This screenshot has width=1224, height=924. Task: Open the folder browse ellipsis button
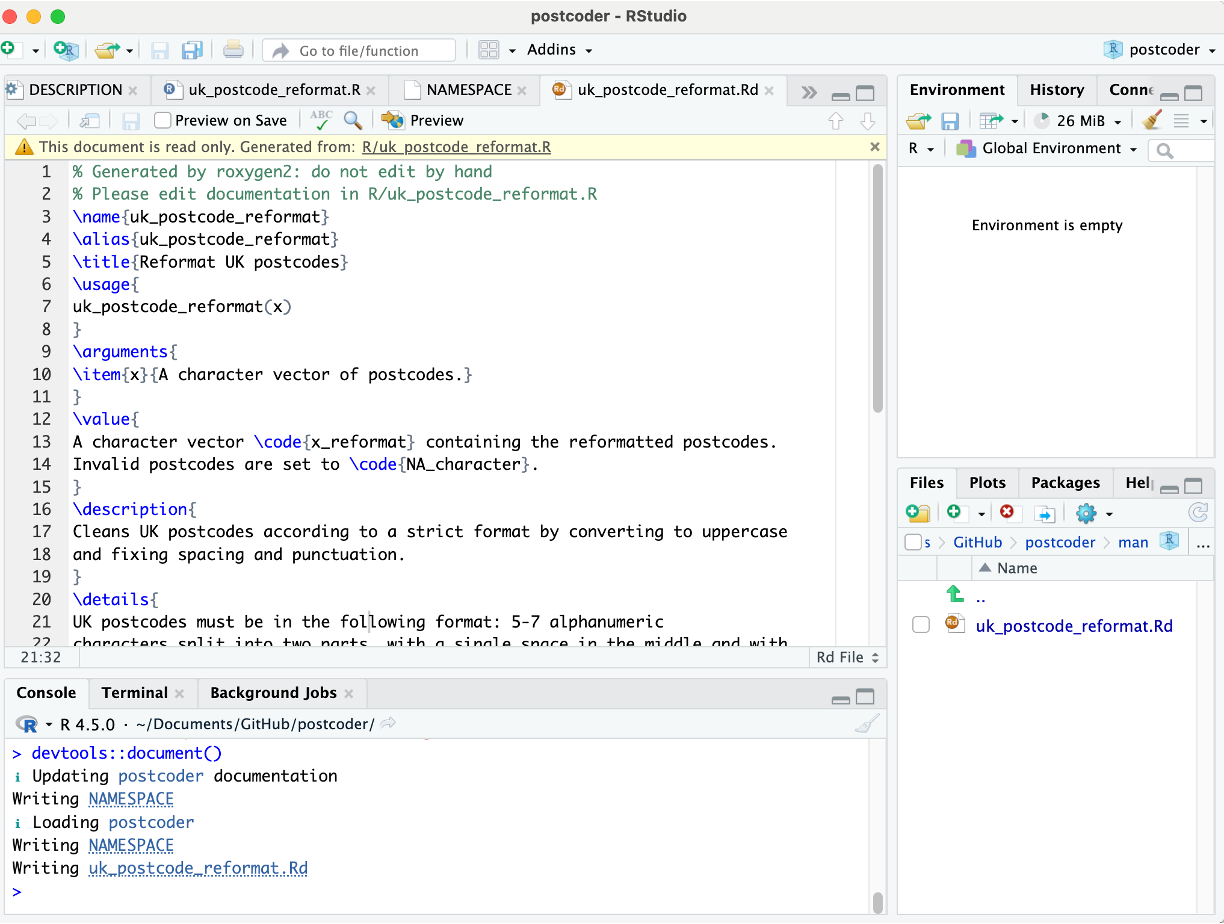click(1203, 542)
